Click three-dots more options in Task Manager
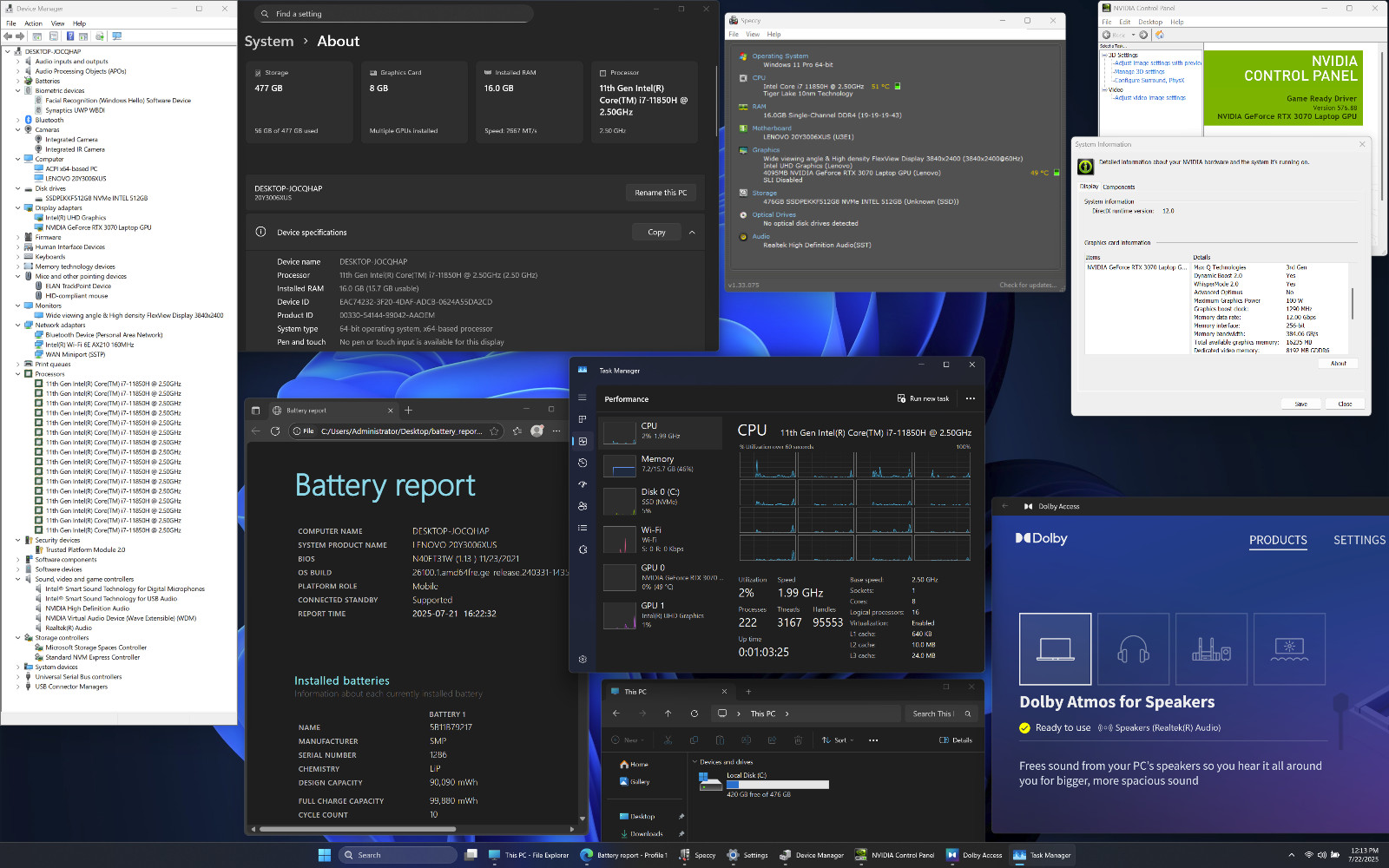The image size is (1389, 868). pyautogui.click(x=971, y=398)
